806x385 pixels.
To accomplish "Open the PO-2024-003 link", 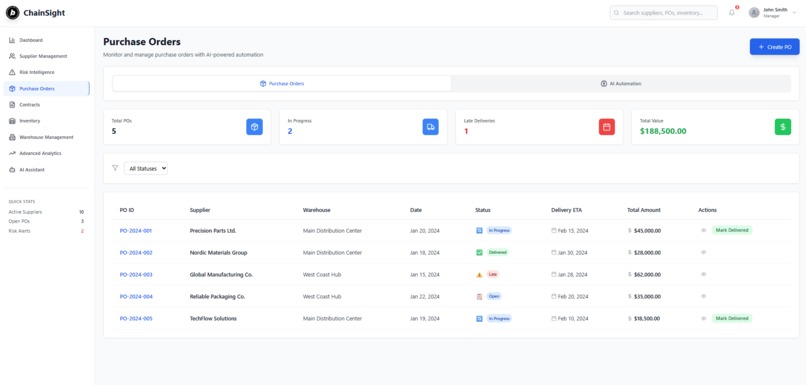I will tap(136, 274).
